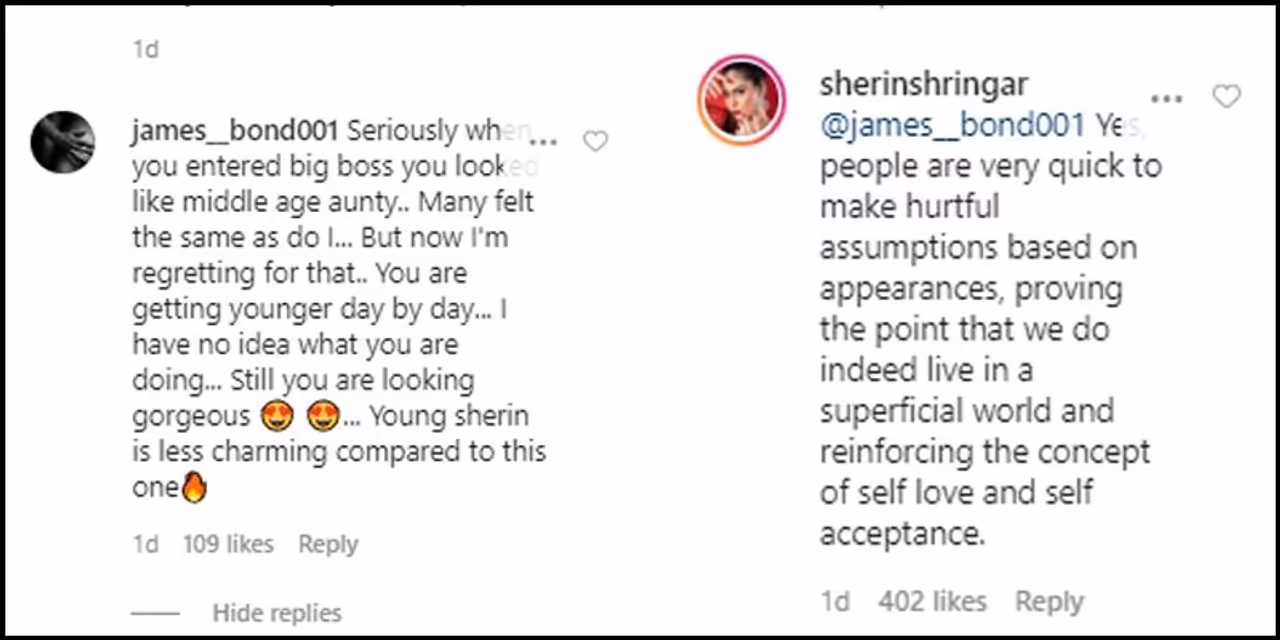
Task: Open james__bond001's profile picture
Action: [63, 142]
